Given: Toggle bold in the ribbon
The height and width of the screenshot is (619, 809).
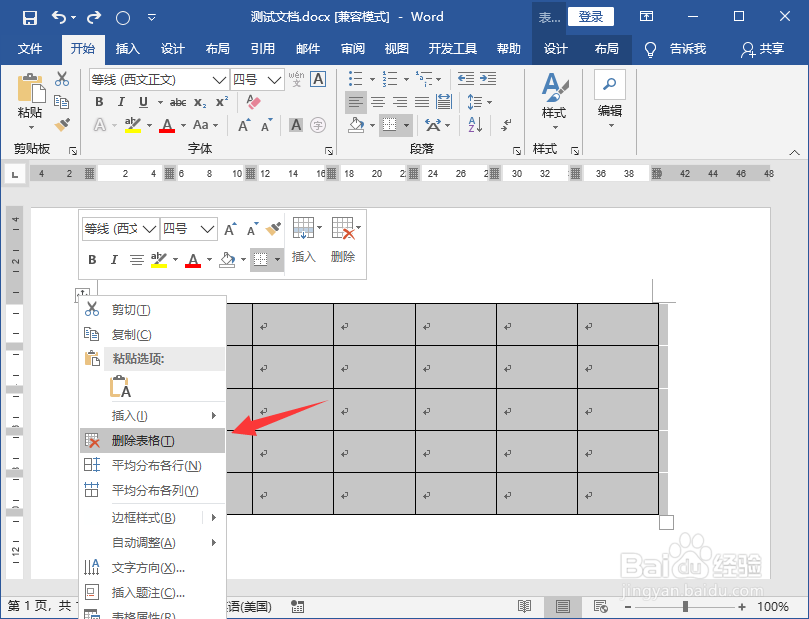Looking at the screenshot, I should tap(99, 102).
